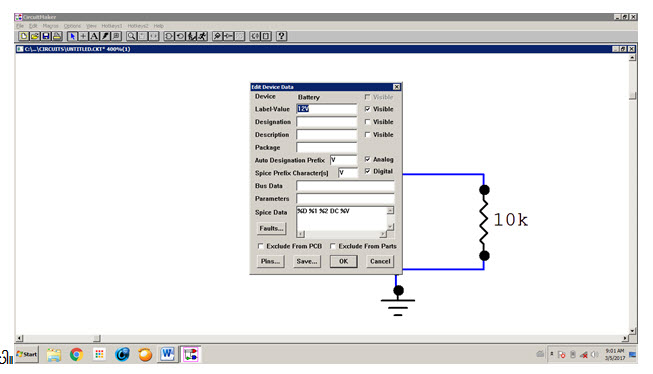The image size is (653, 374).
Task: Click the Run simulation running-man icon
Action: point(202,36)
